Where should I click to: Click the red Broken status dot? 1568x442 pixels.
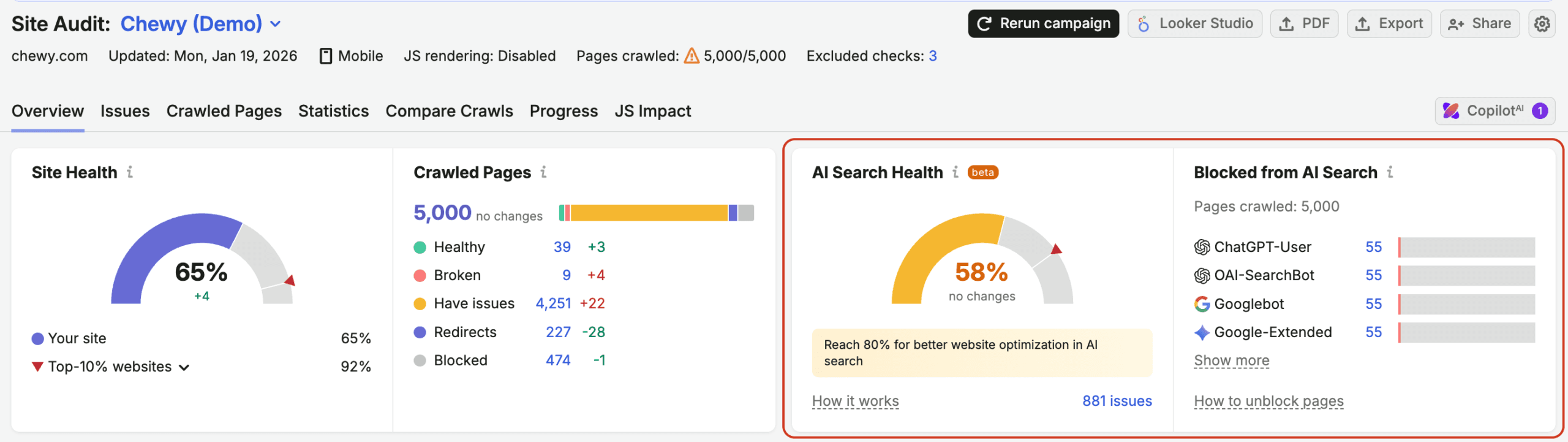coord(420,275)
